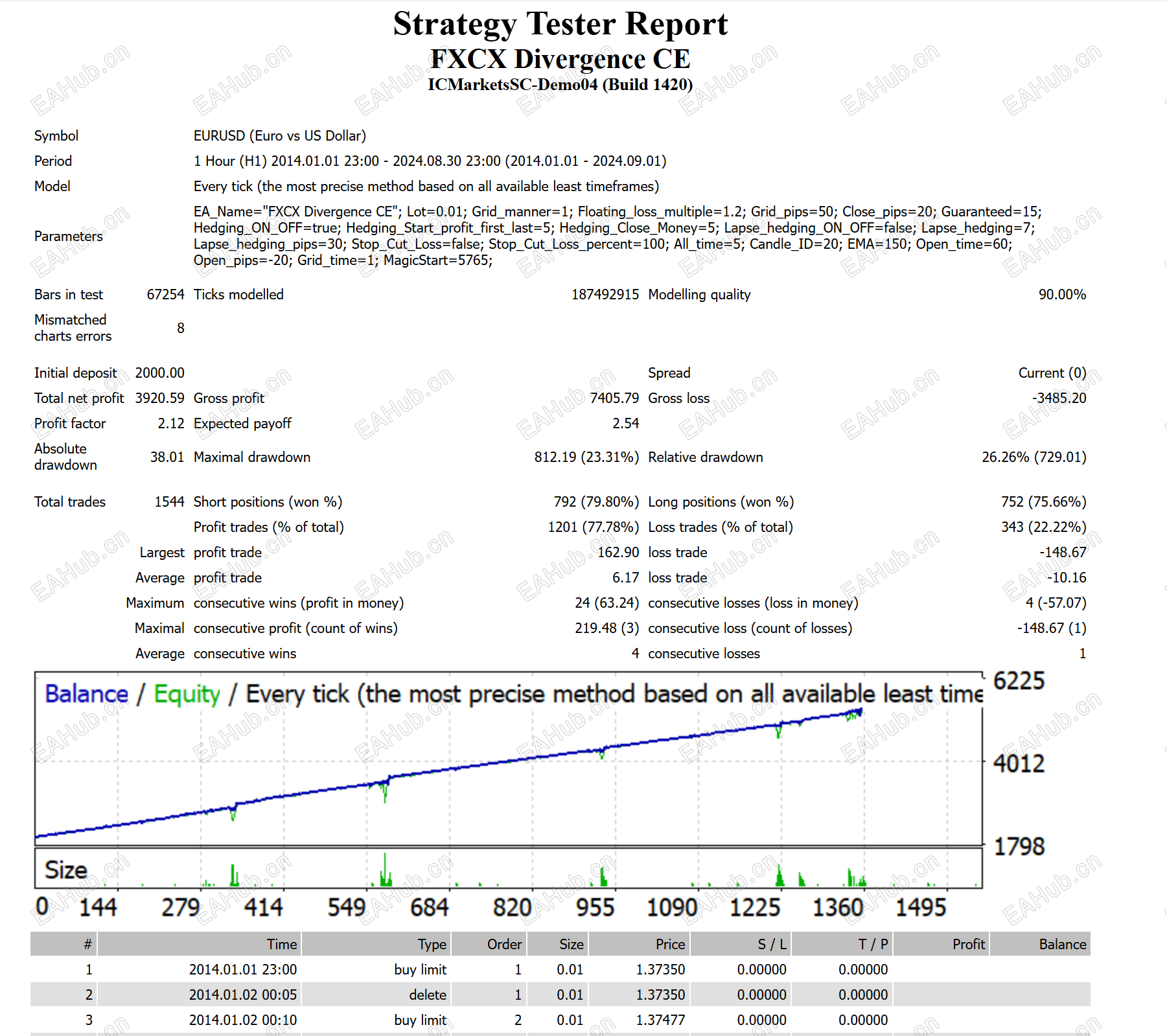
Task: Click row 2 time 2014.01.02 00:05
Action: [x=243, y=995]
